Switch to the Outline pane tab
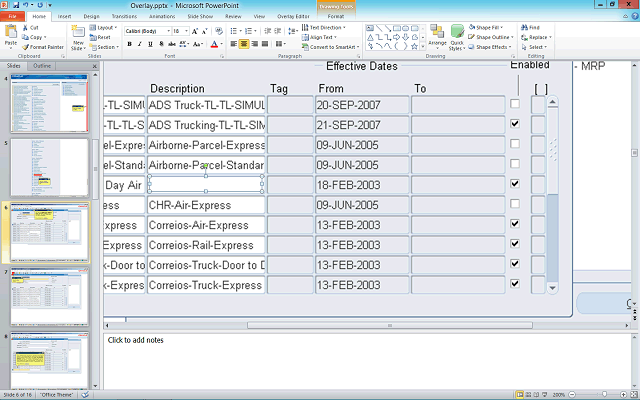Screen dimensions: 640x400 tap(42, 66)
